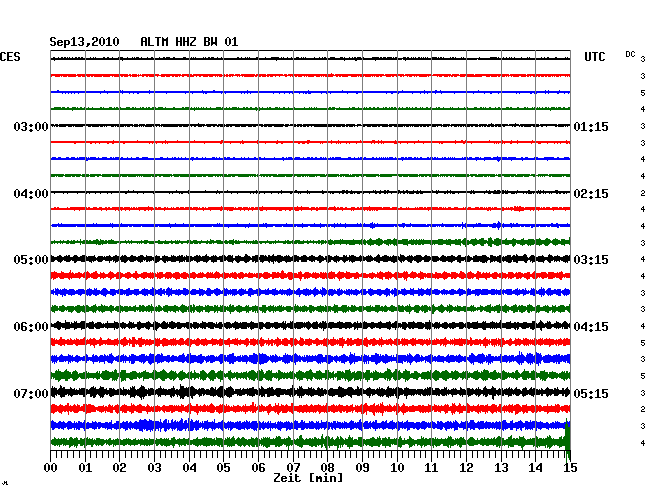This screenshot has height=494, width=650.
Task: Select minute label 10 on time axis
Action: click(397, 467)
